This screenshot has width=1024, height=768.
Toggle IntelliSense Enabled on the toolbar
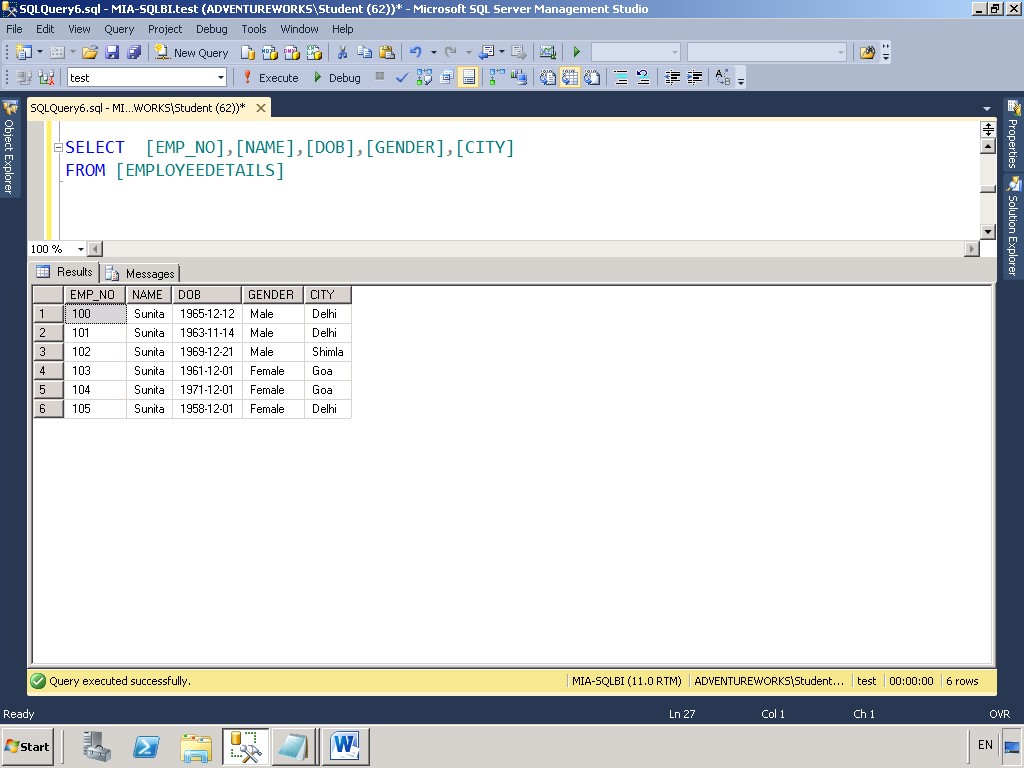(467, 77)
